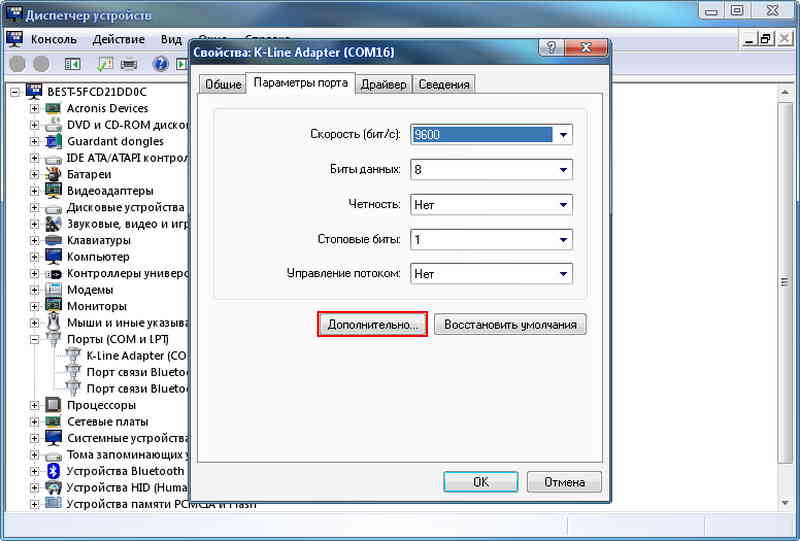This screenshot has height=541, width=800.
Task: Click the Процессоры category icon
Action: [x=53, y=405]
